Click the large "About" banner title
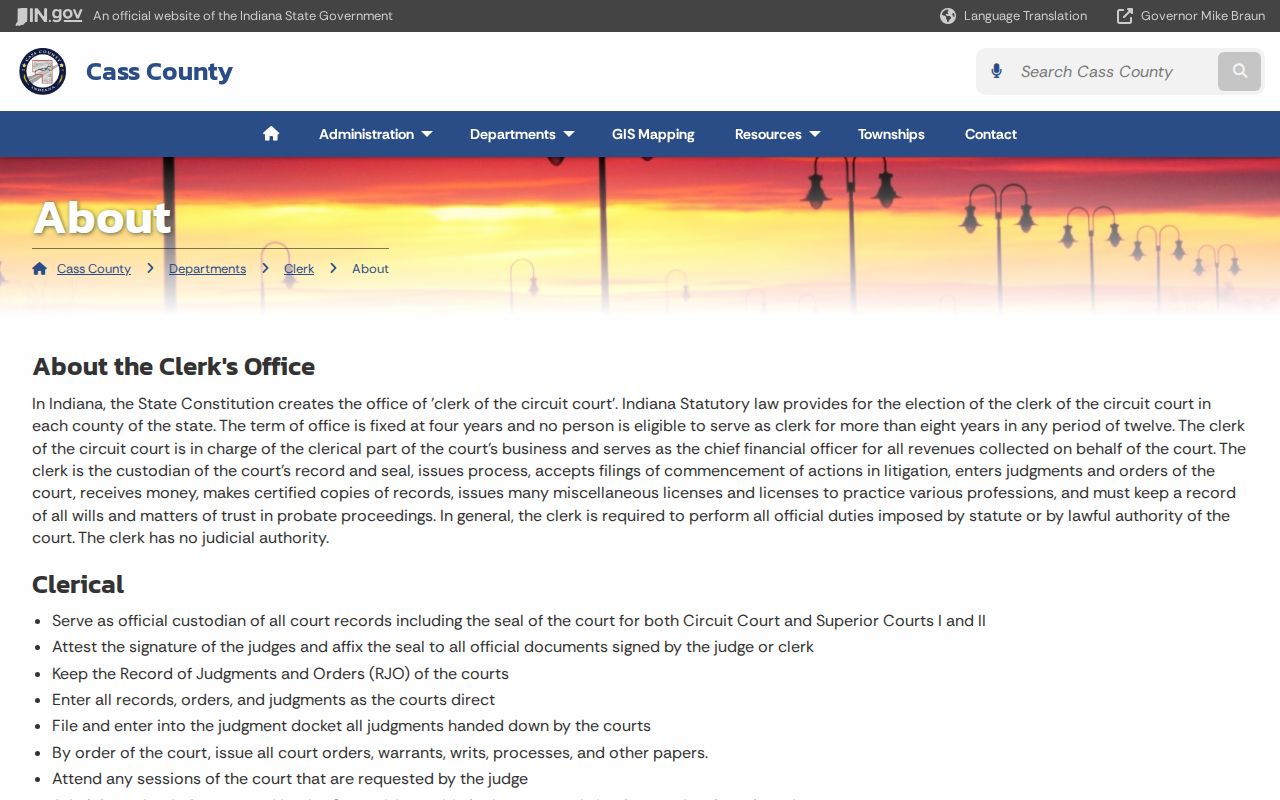The height and width of the screenshot is (800, 1280). 102,218
